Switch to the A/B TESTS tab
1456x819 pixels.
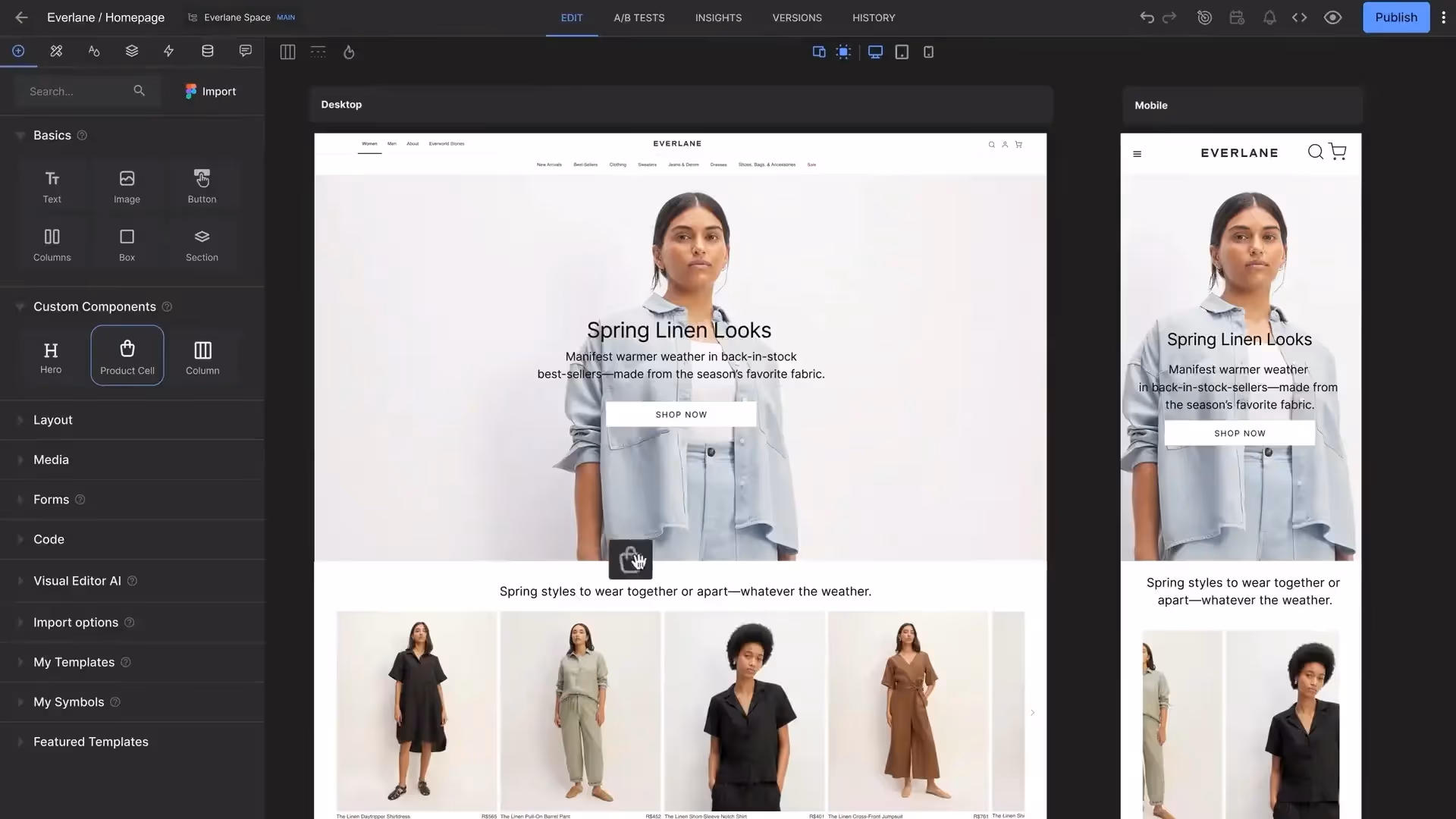[639, 17]
